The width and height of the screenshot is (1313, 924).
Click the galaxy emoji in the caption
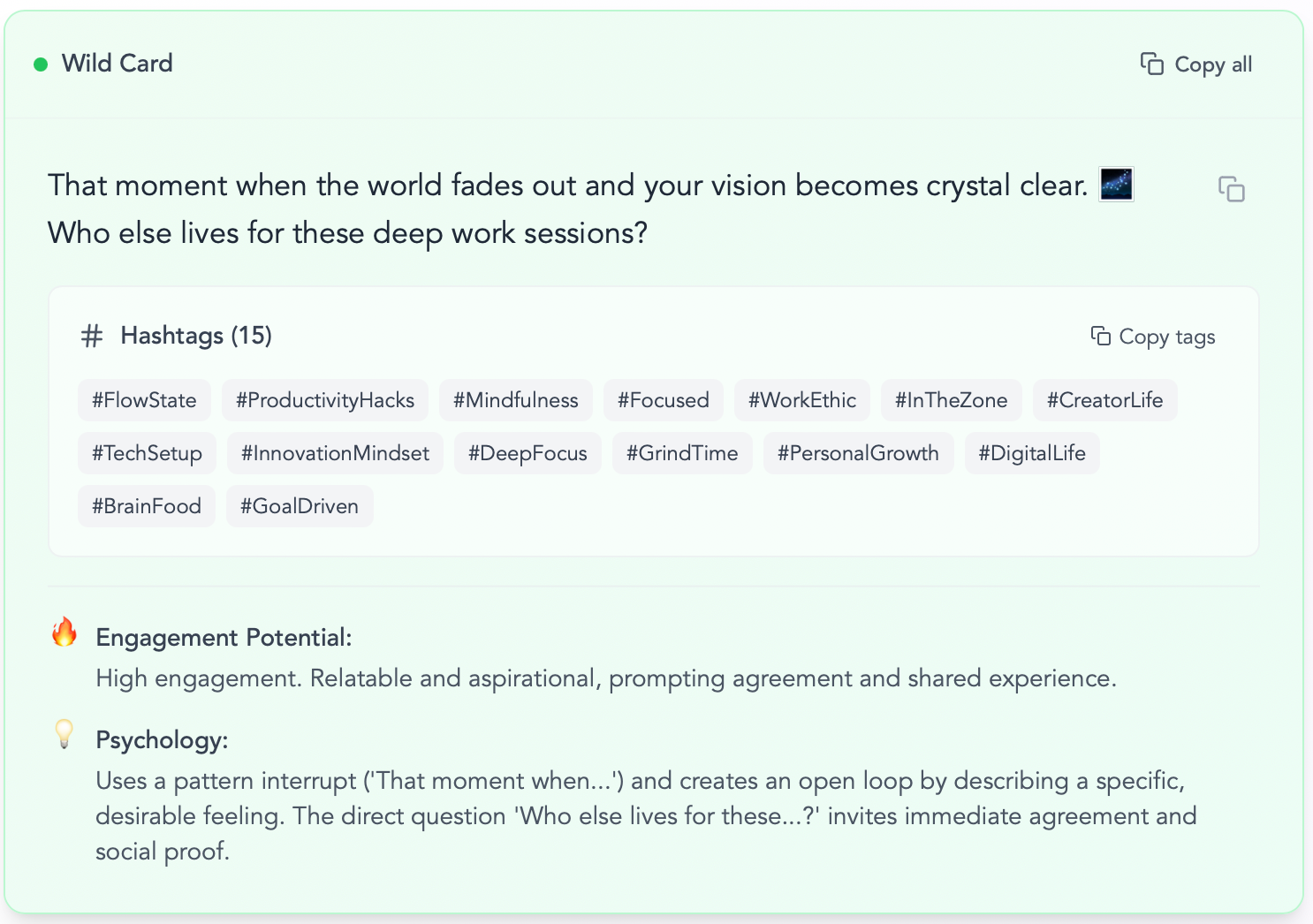tap(1116, 185)
